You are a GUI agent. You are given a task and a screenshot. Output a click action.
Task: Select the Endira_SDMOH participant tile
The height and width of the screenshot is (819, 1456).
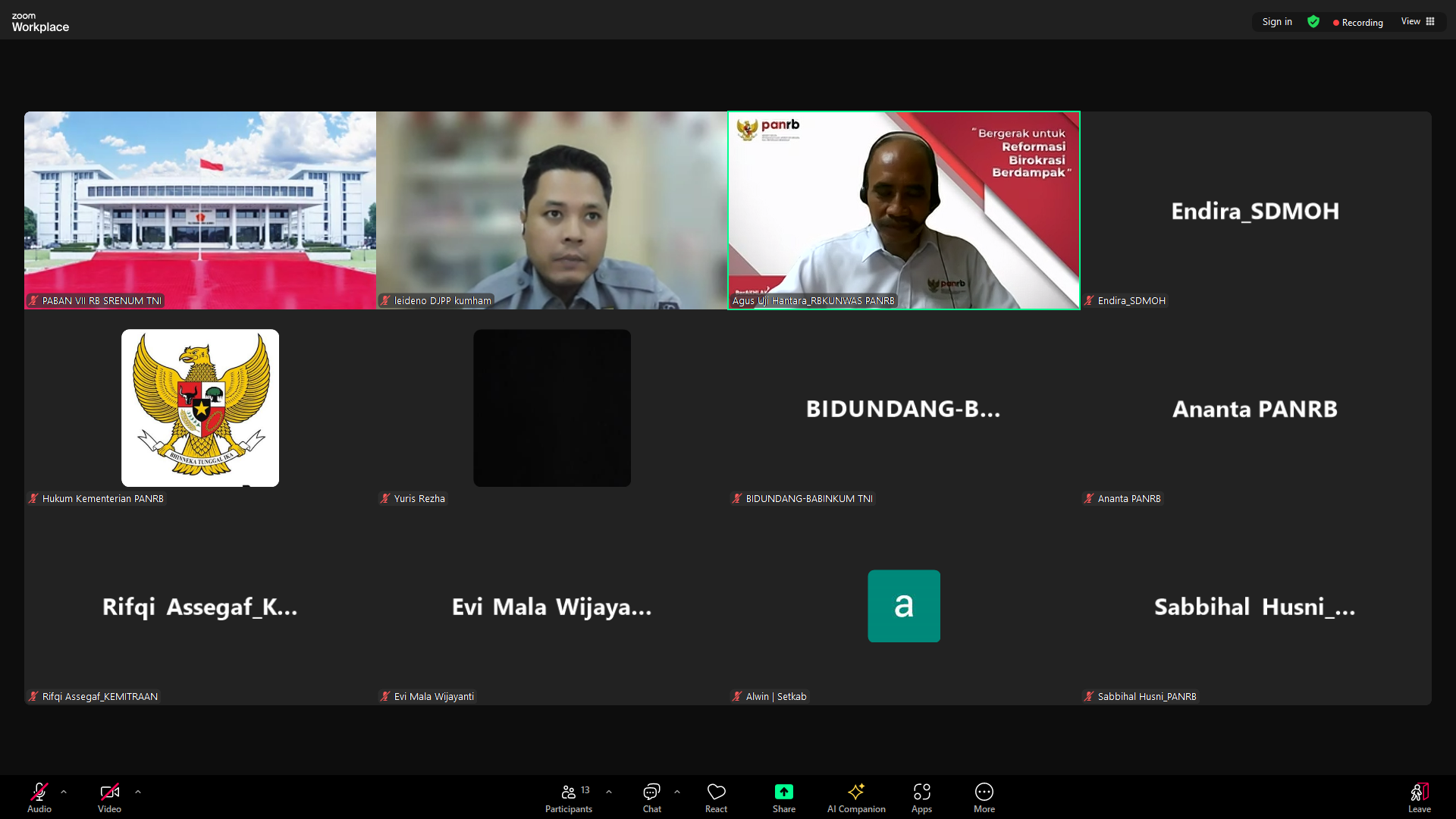click(1256, 210)
